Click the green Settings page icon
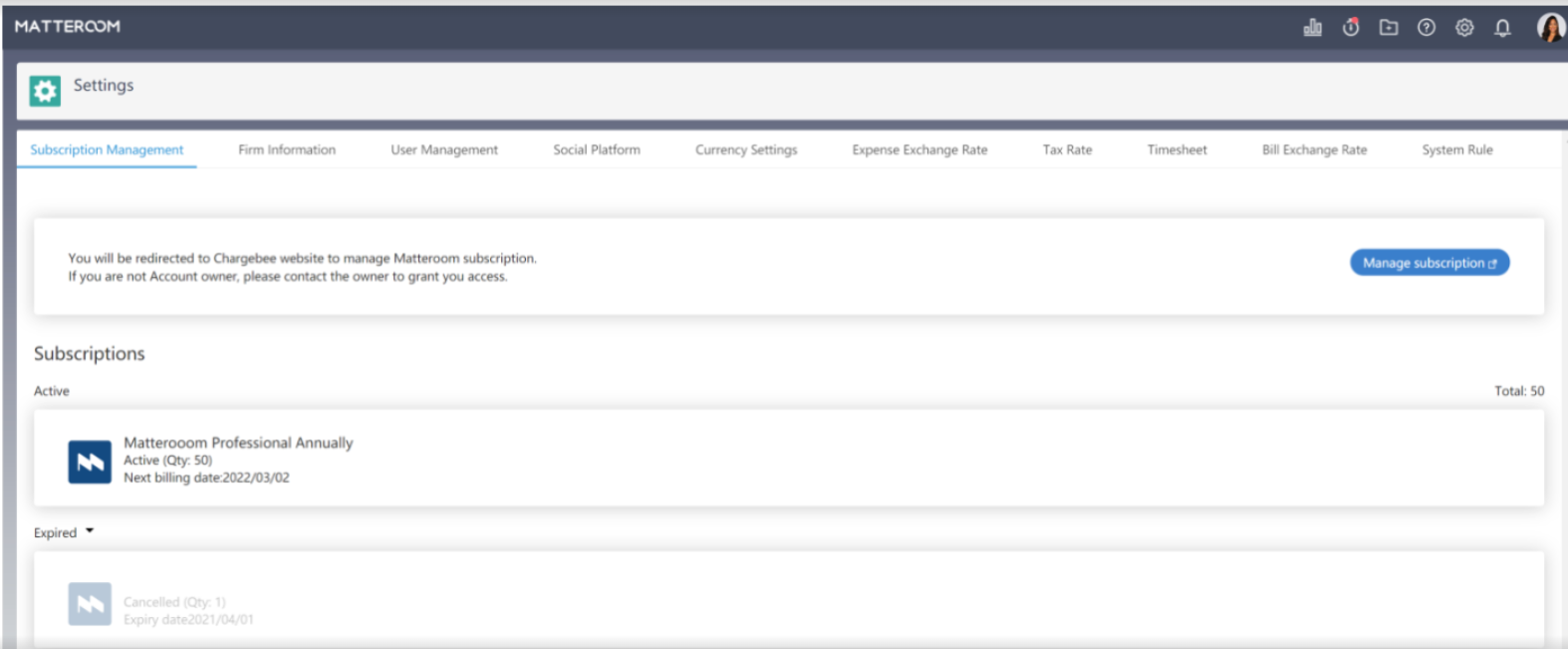The image size is (1568, 649). click(45, 91)
